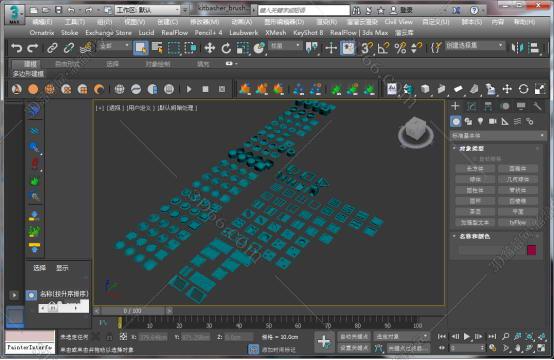The image size is (554, 360).
Task: Open the primitives type dropdown
Action: tap(498, 135)
